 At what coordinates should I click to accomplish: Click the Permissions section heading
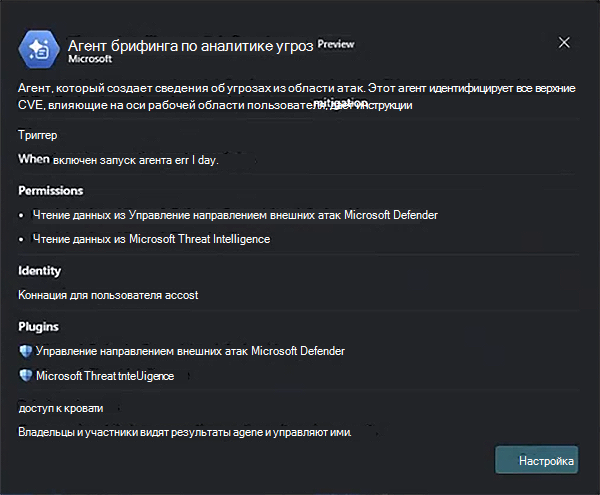pyautogui.click(x=51, y=190)
